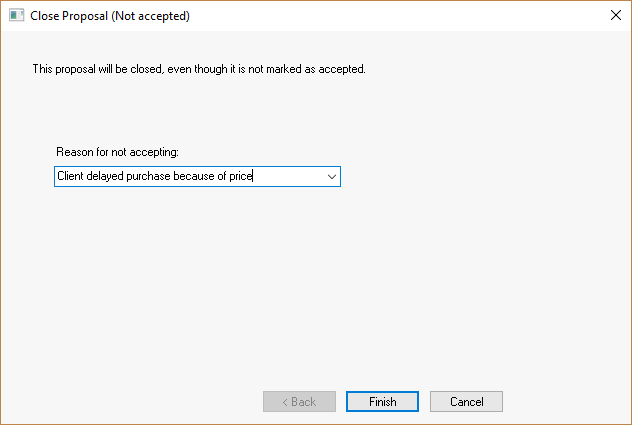
Task: Dismiss the Close Proposal window
Action: pyautogui.click(x=614, y=16)
